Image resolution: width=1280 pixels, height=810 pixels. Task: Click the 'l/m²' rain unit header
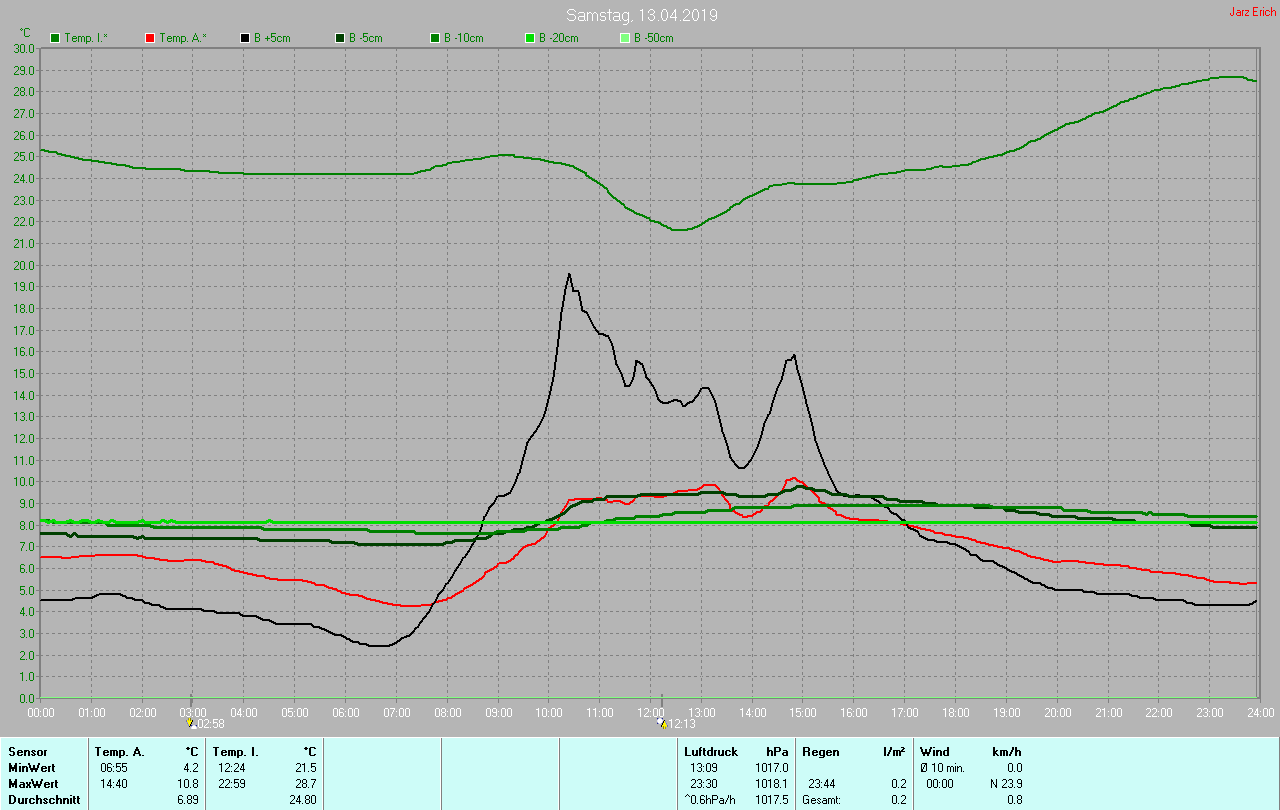[894, 751]
